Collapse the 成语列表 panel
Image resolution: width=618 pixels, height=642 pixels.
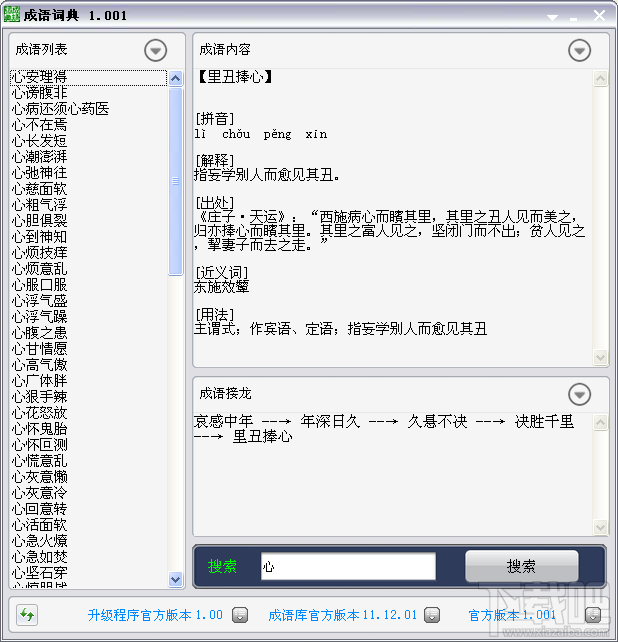coord(156,50)
